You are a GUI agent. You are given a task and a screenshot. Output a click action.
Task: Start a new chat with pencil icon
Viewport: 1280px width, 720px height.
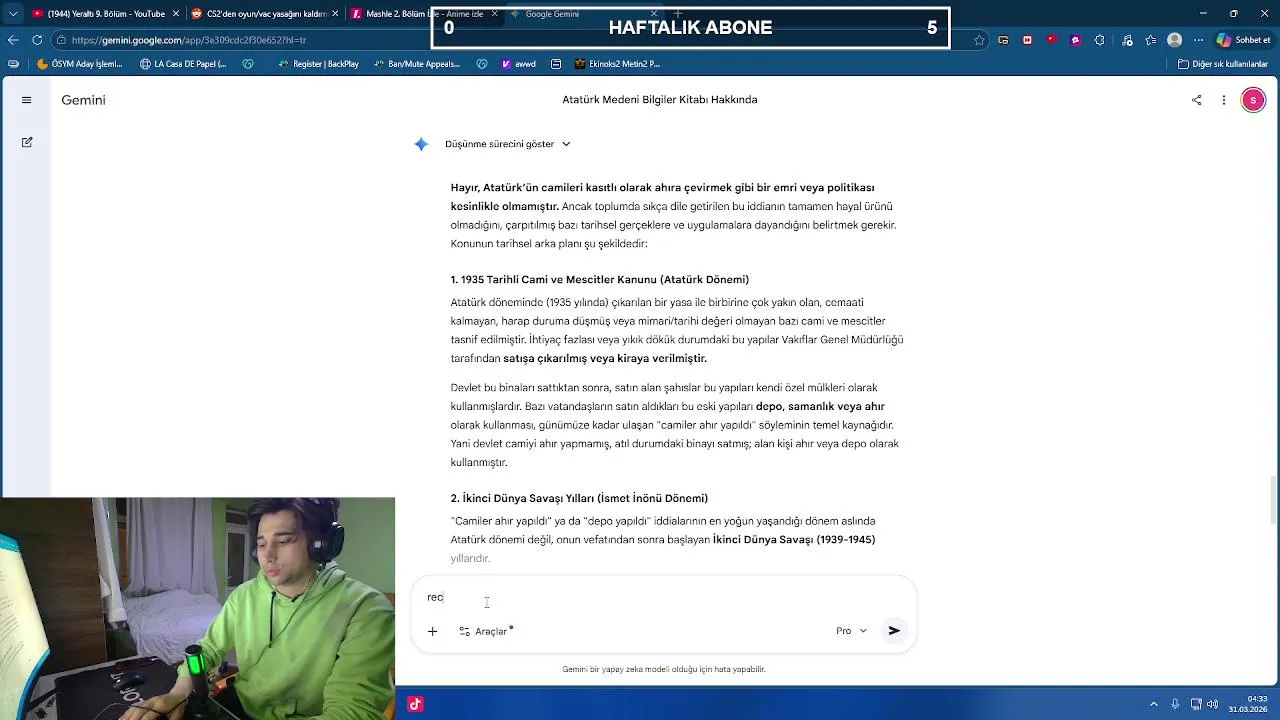tap(27, 142)
